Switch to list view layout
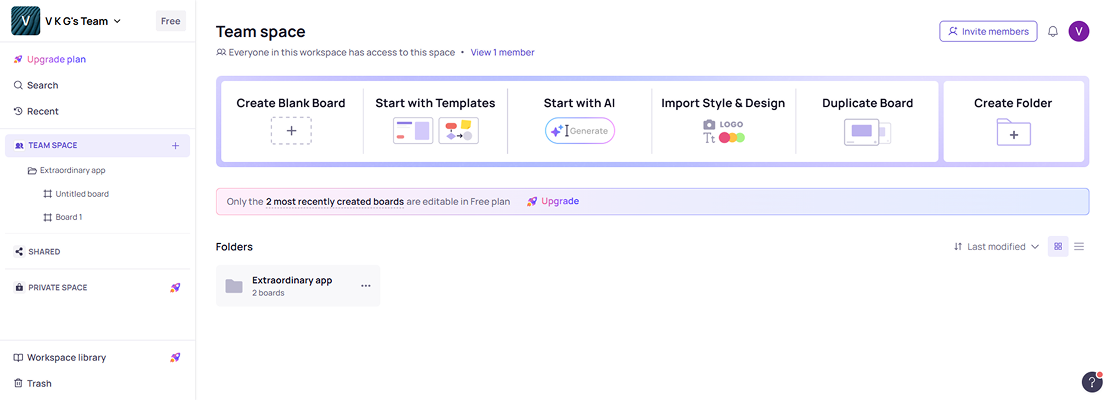Screen dimensions: 1110x400 click(1079, 246)
